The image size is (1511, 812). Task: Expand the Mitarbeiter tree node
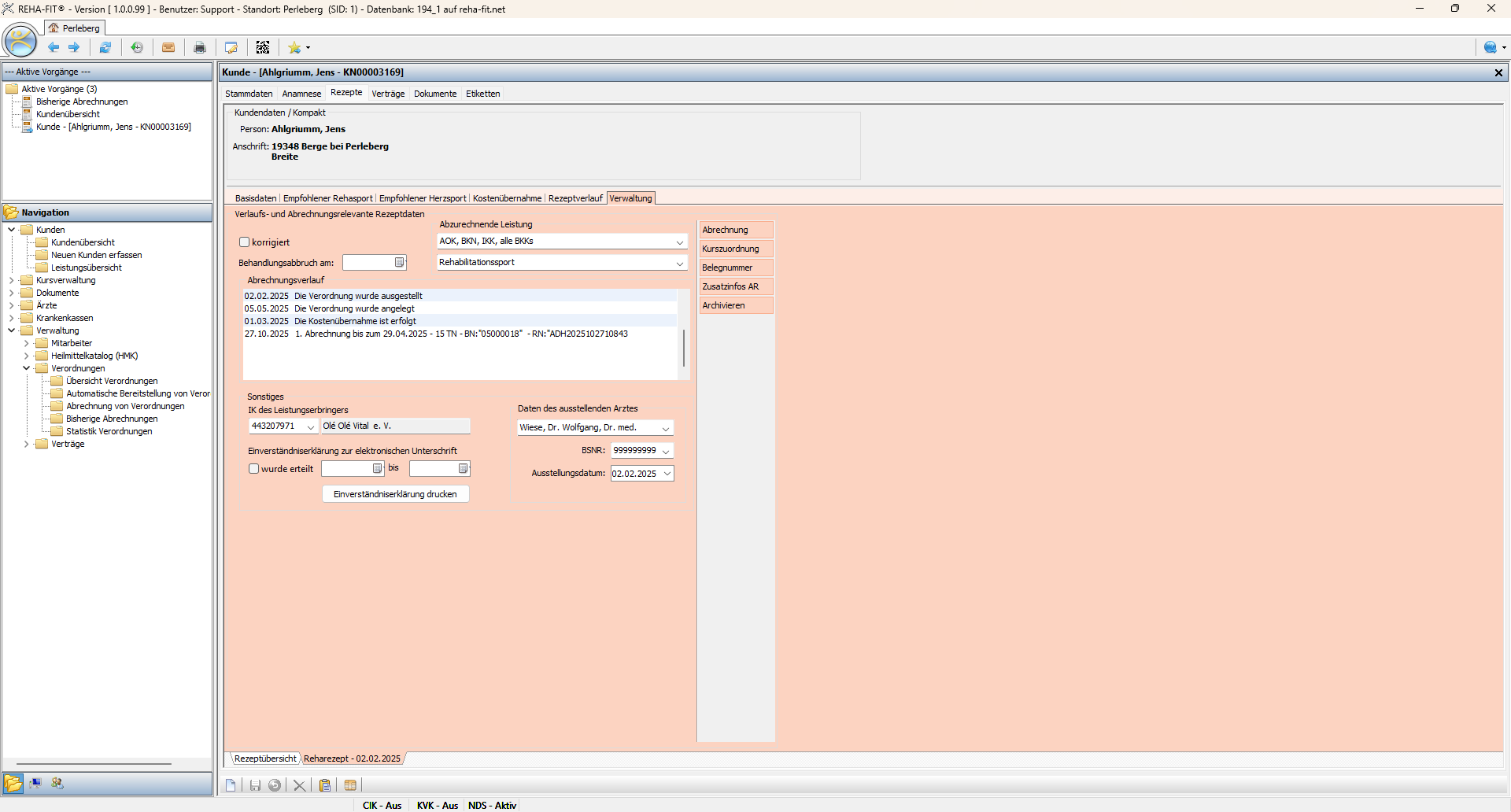pos(27,343)
